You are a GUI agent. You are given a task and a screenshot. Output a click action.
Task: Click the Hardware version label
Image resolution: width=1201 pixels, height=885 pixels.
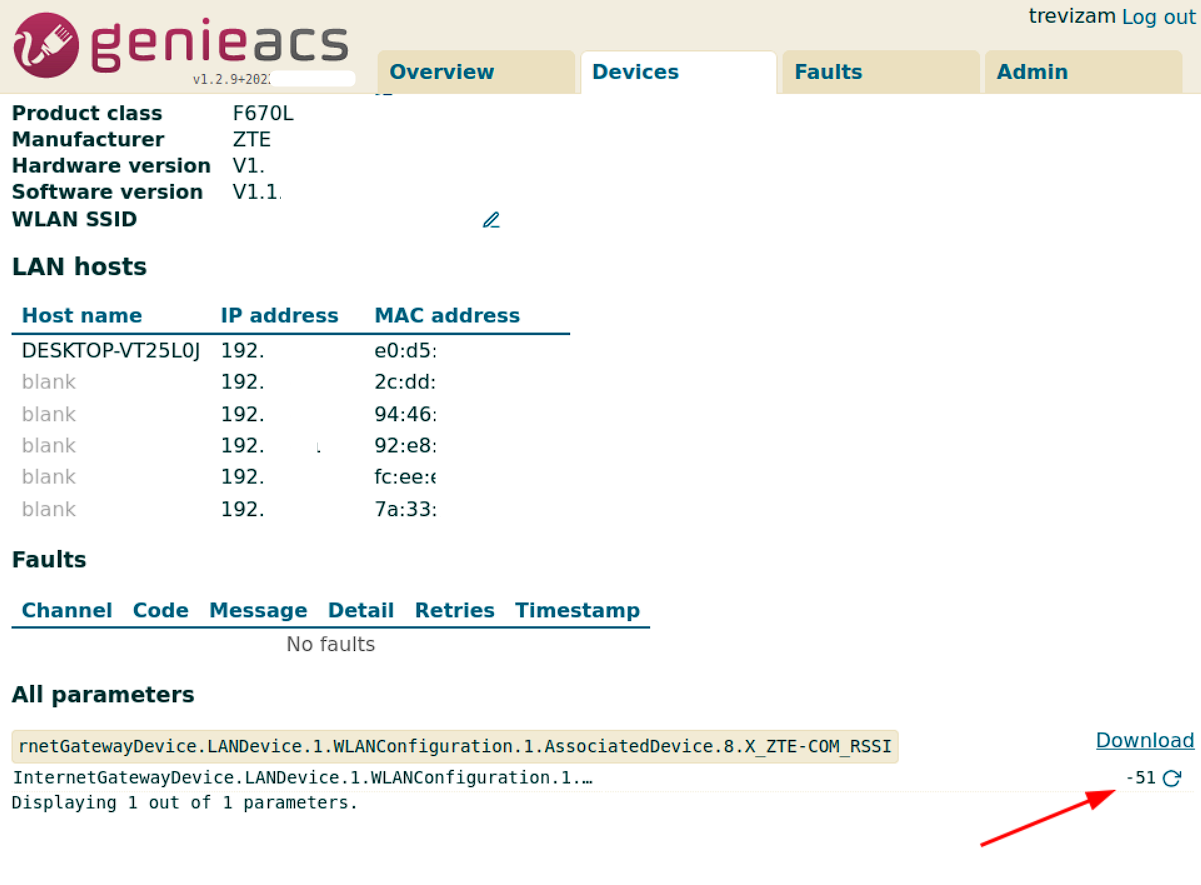pyautogui.click(x=111, y=166)
